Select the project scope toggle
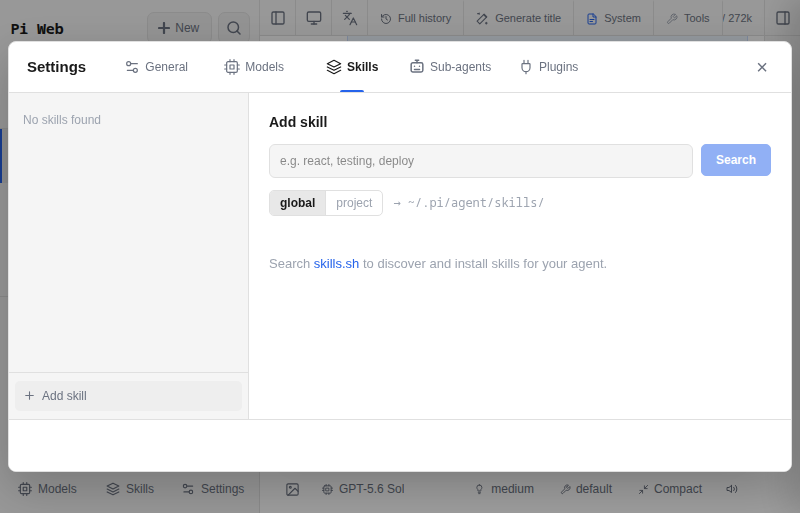This screenshot has height=513, width=800. (354, 203)
